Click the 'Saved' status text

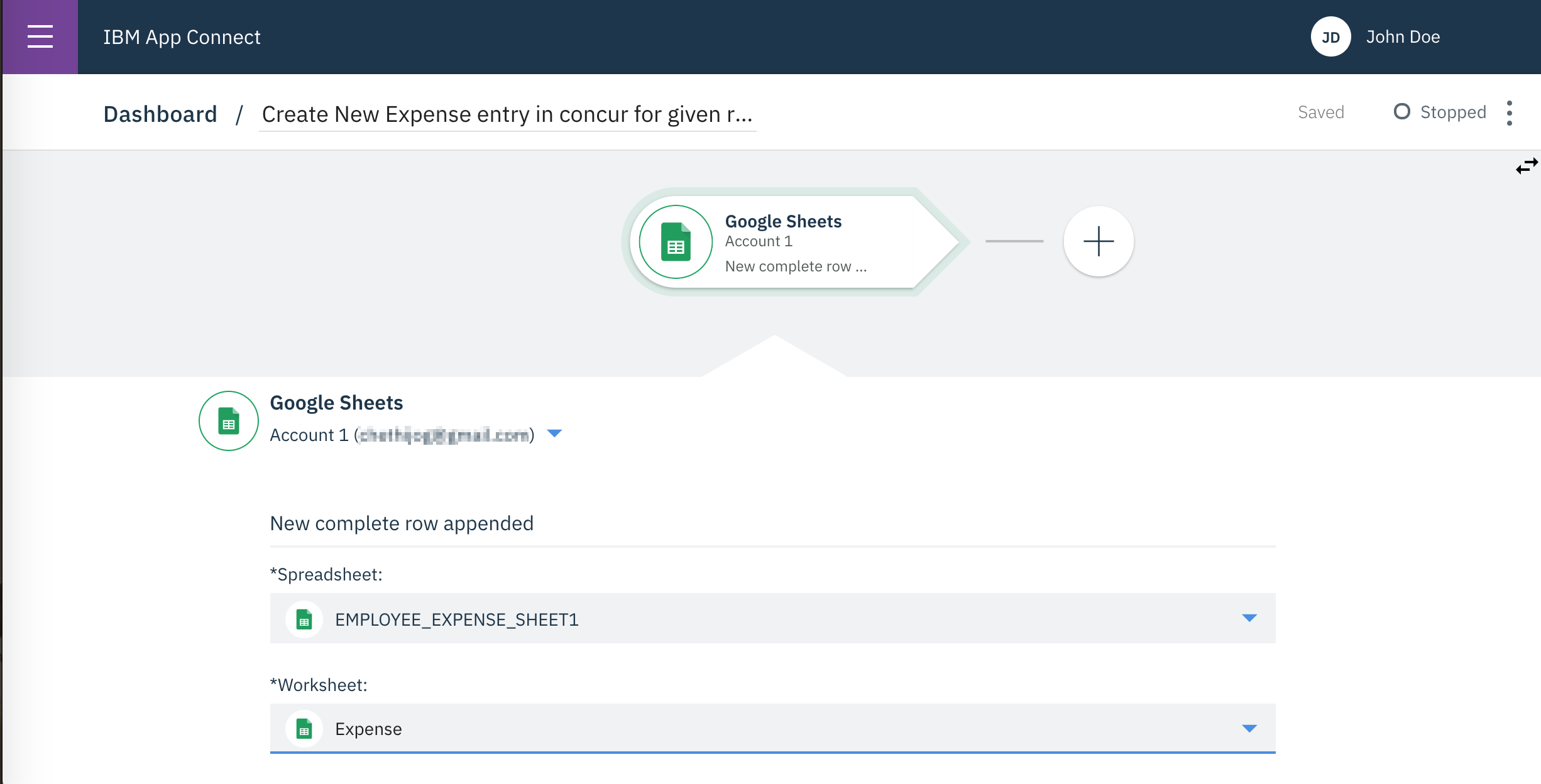pos(1321,112)
